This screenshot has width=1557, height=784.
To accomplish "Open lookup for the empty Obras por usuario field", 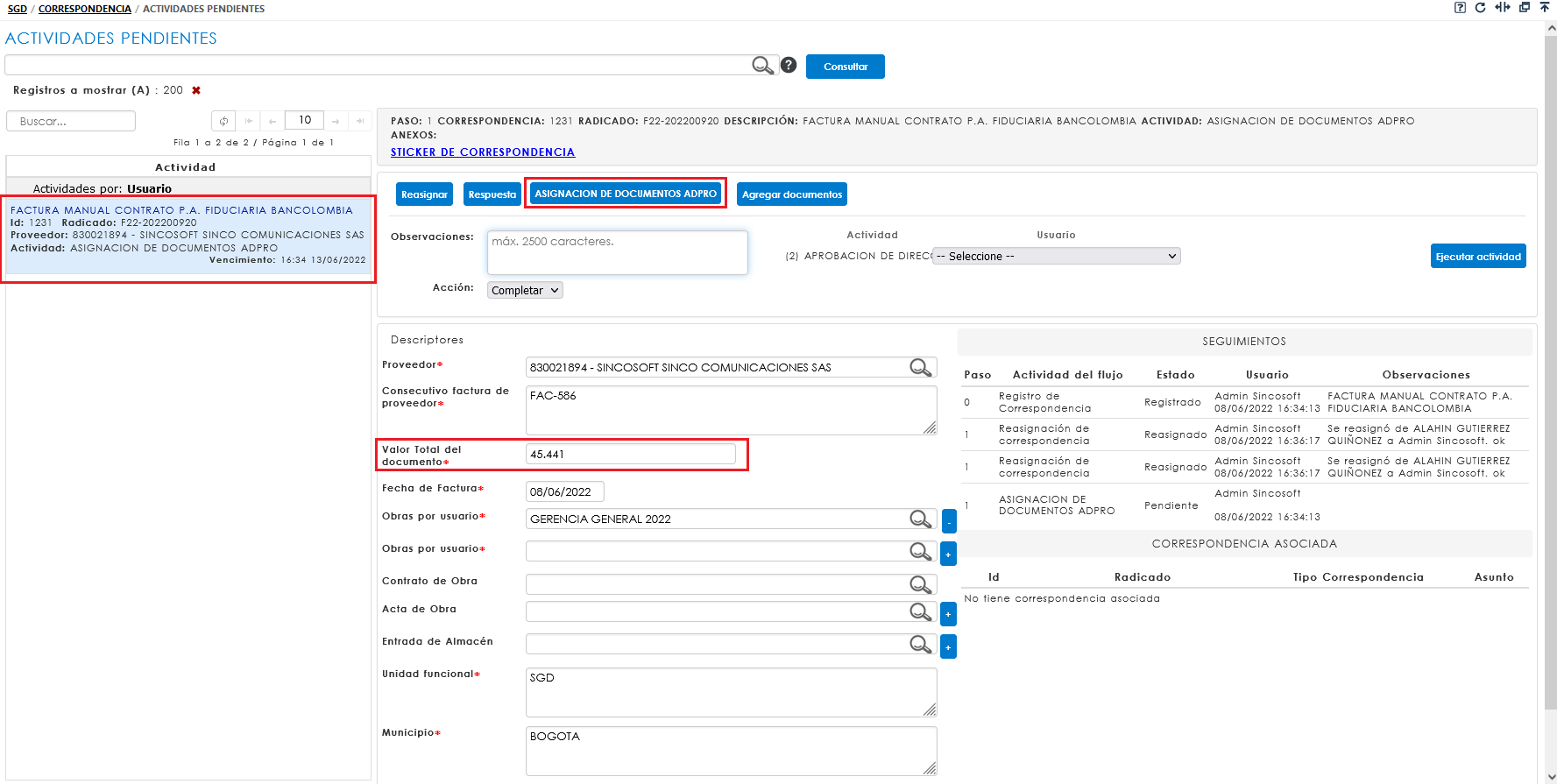I will (x=920, y=552).
